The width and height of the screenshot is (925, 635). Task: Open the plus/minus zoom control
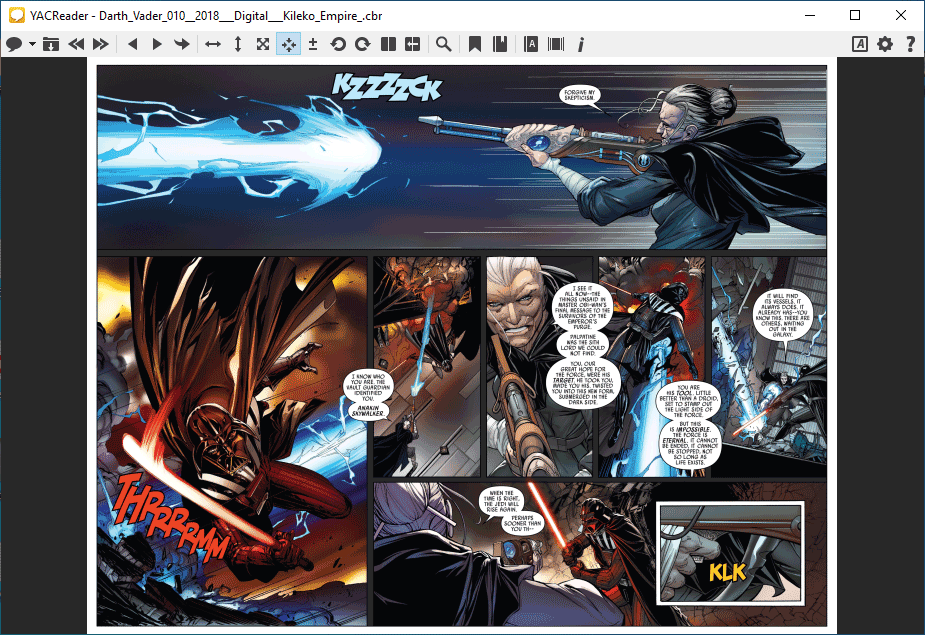313,44
